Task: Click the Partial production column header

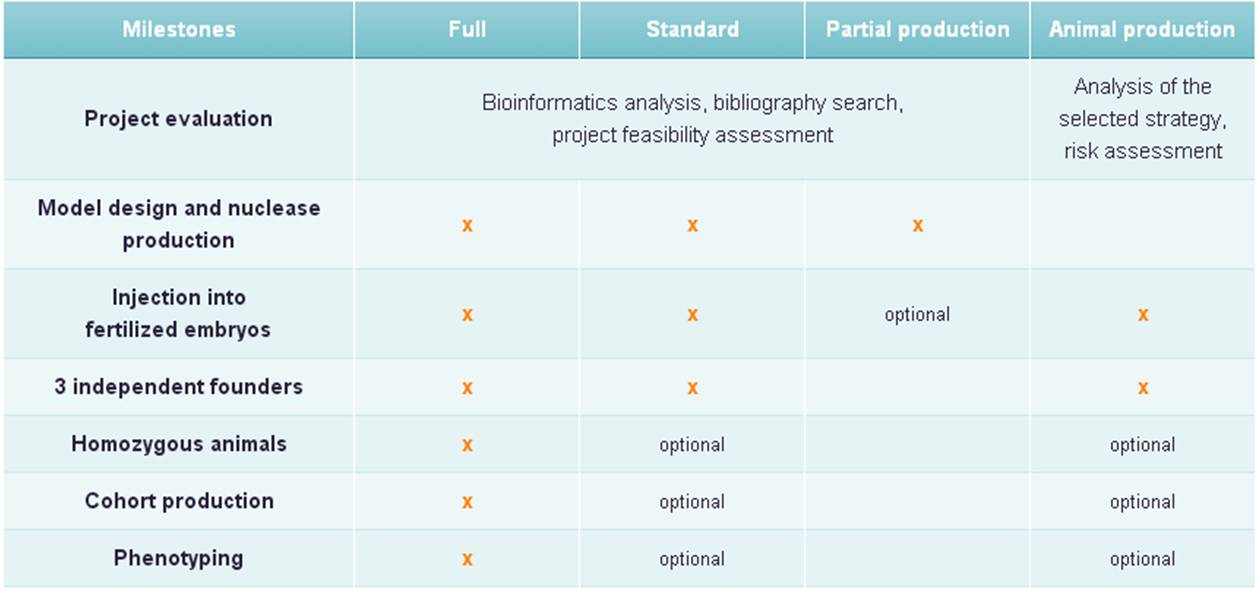Action: coord(917,29)
